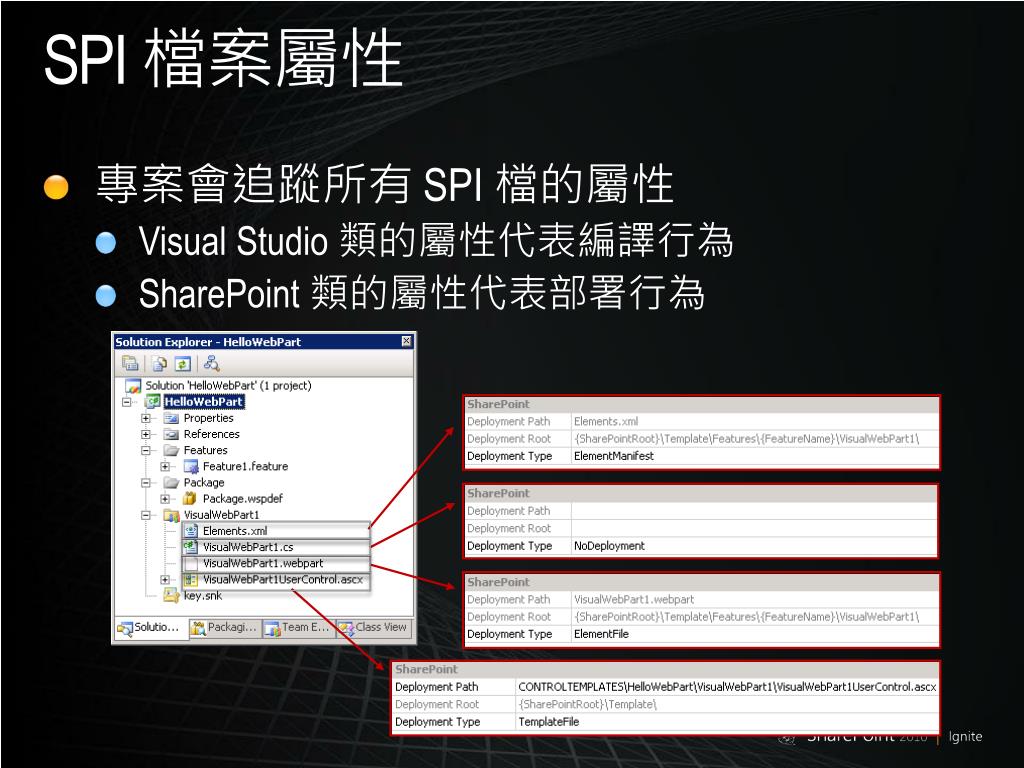The height and width of the screenshot is (768, 1024).
Task: Click the Solution 'HelloWebPart' (1 project) label
Action: [x=229, y=386]
